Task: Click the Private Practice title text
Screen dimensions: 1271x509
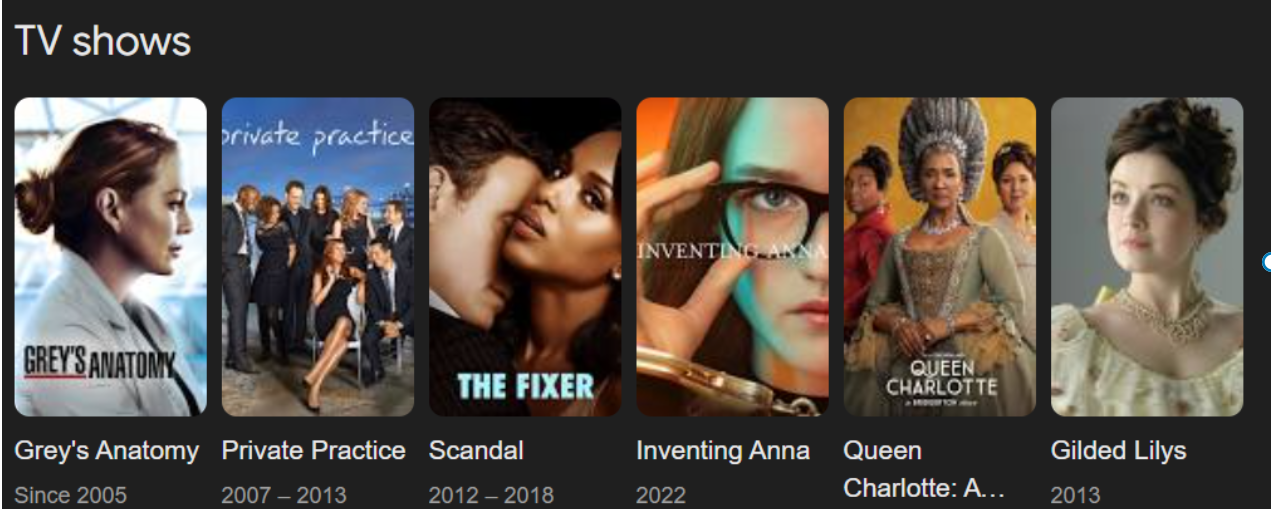Action: (313, 451)
